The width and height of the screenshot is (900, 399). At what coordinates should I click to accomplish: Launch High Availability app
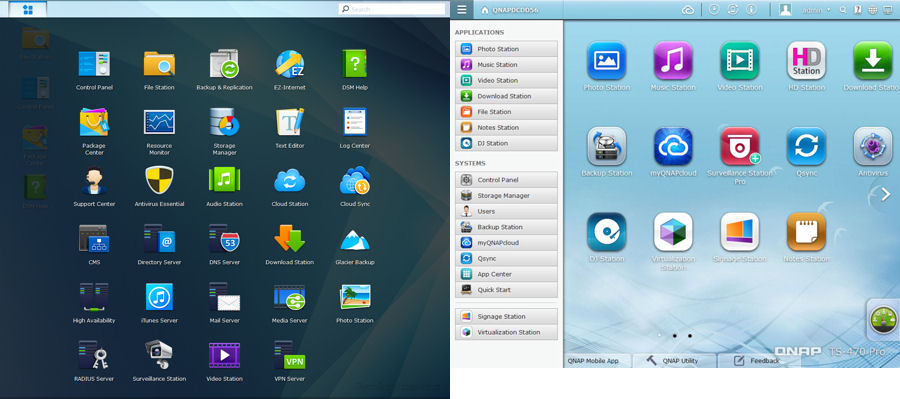click(94, 297)
